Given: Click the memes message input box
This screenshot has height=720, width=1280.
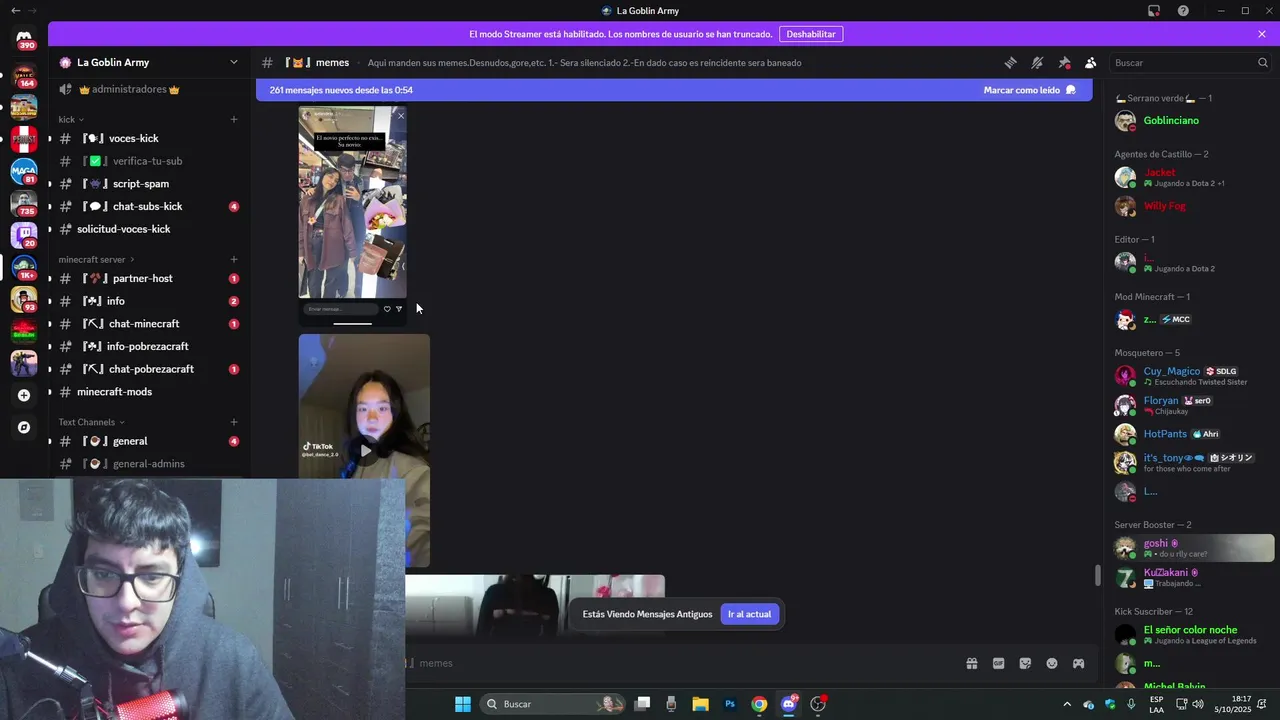Looking at the screenshot, I should tap(680, 663).
